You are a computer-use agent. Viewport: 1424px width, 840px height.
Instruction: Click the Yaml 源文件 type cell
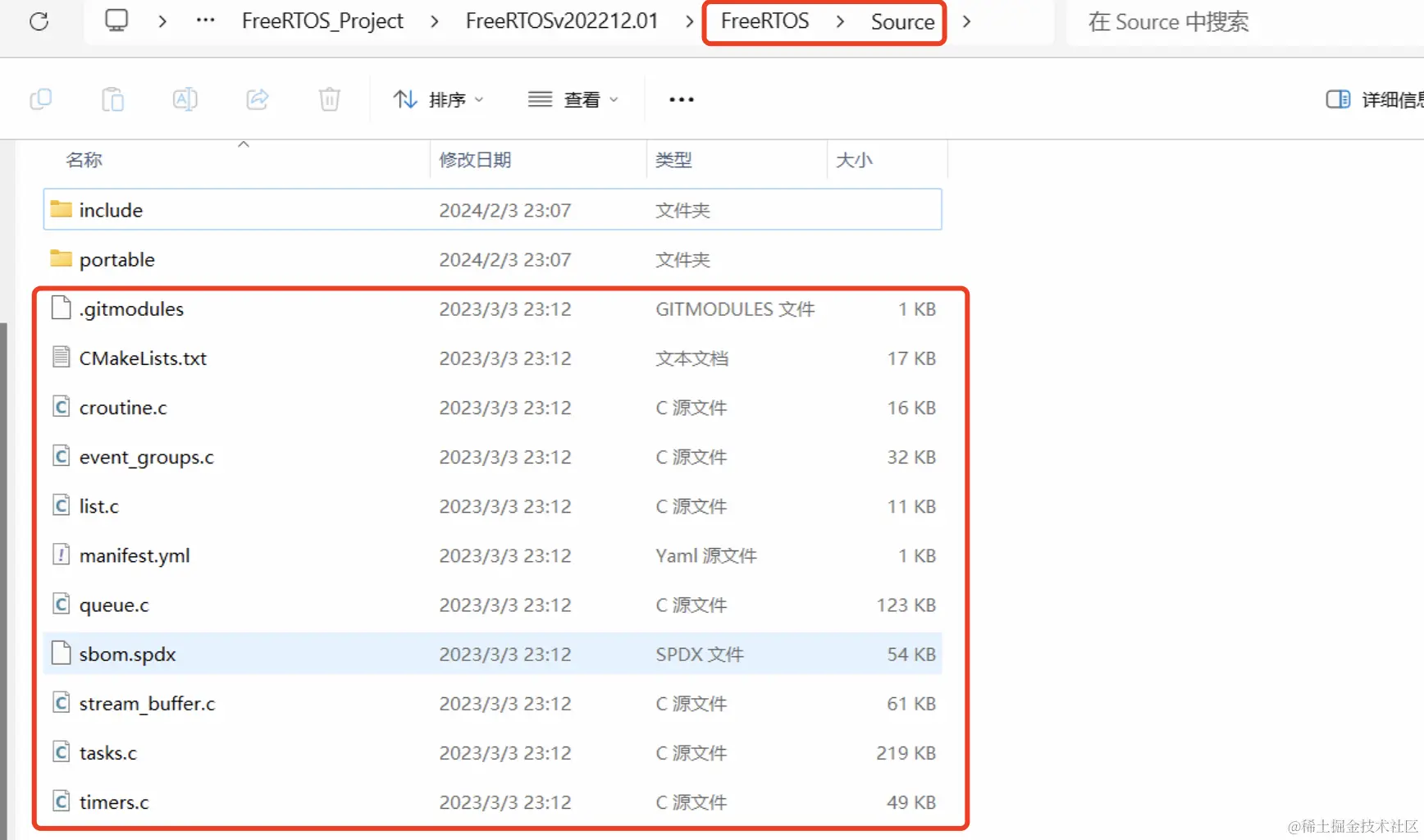pyautogui.click(x=705, y=555)
